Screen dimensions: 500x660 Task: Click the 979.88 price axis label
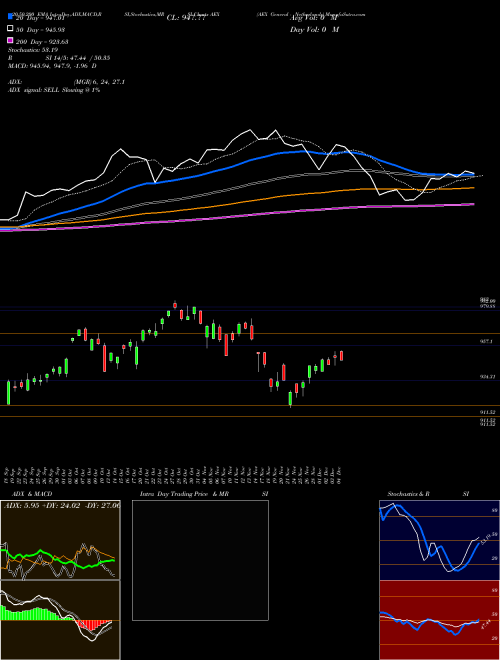(487, 307)
